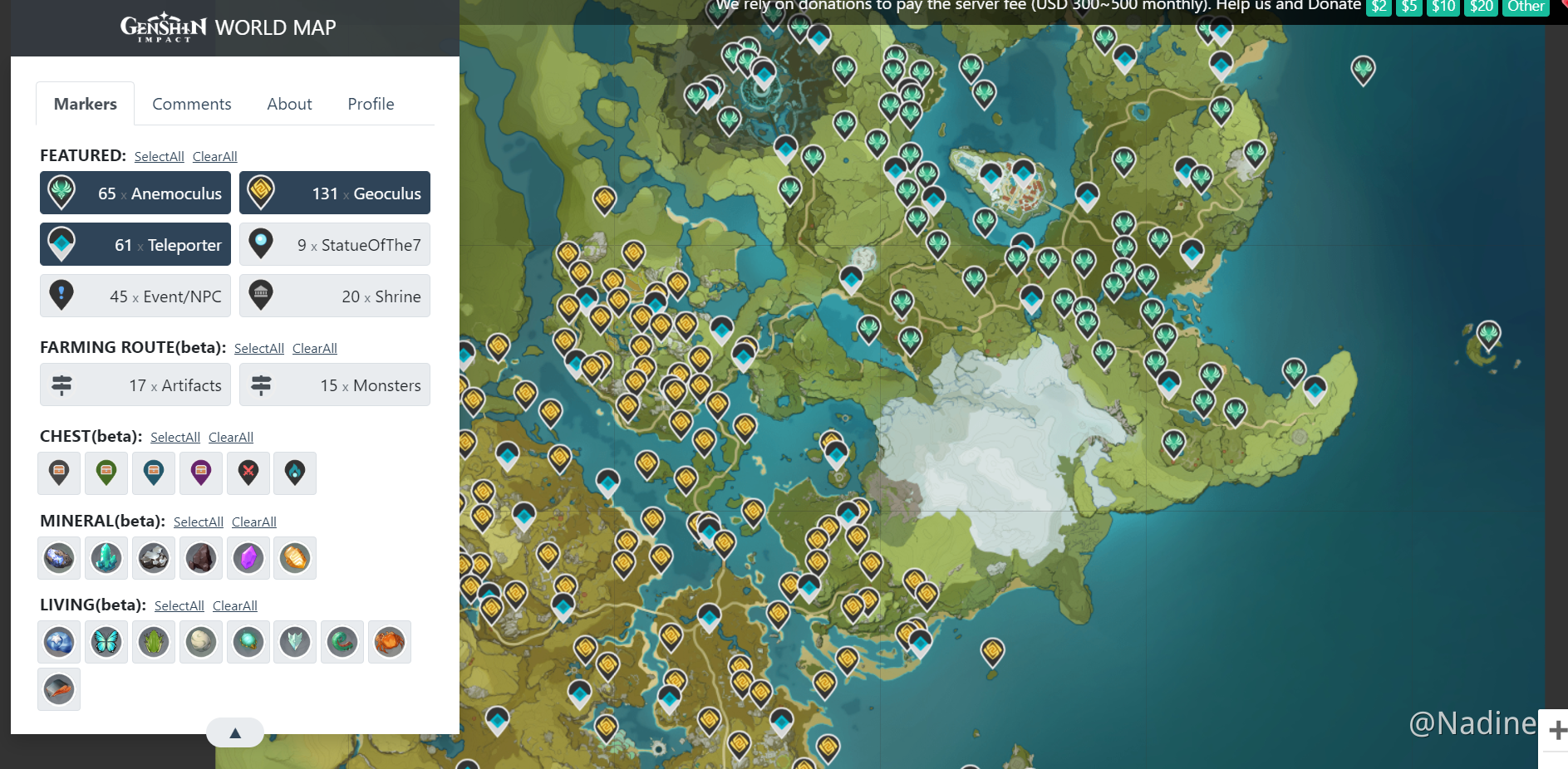
Task: Click the $10 donate button
Action: [1443, 7]
